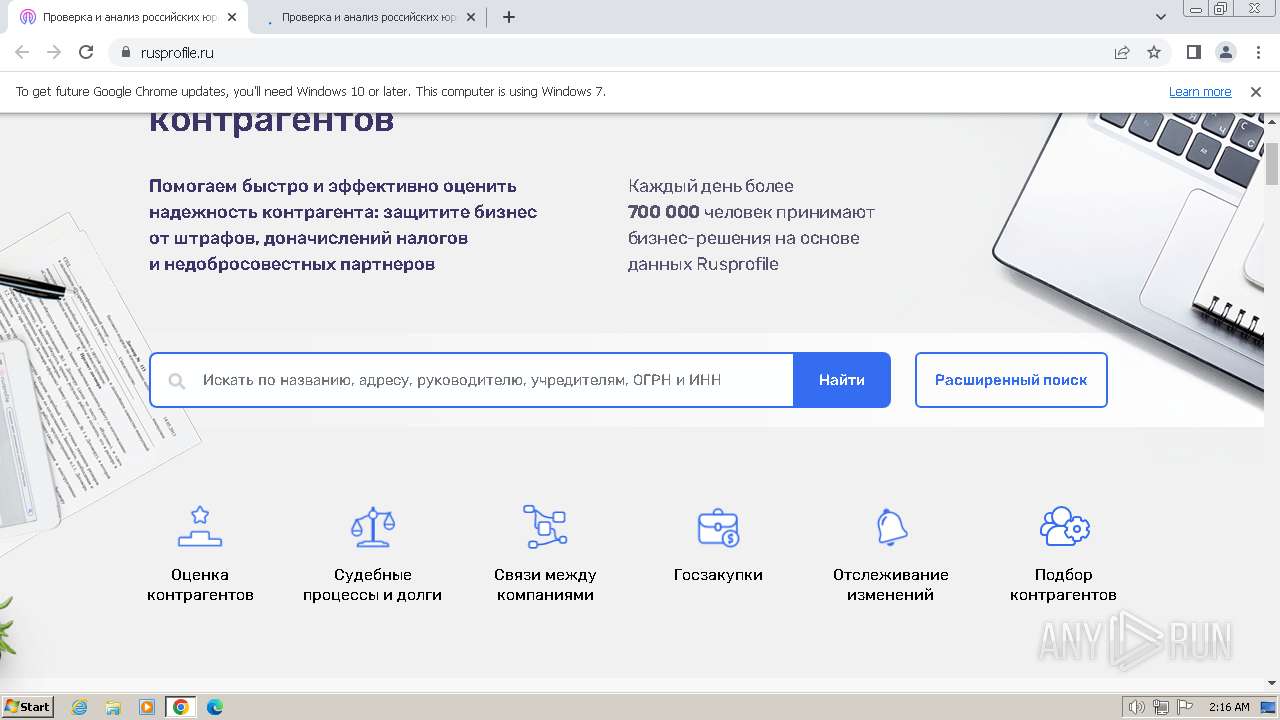The image size is (1280, 720).
Task: Click the magnifier icon in search field
Action: point(177,381)
